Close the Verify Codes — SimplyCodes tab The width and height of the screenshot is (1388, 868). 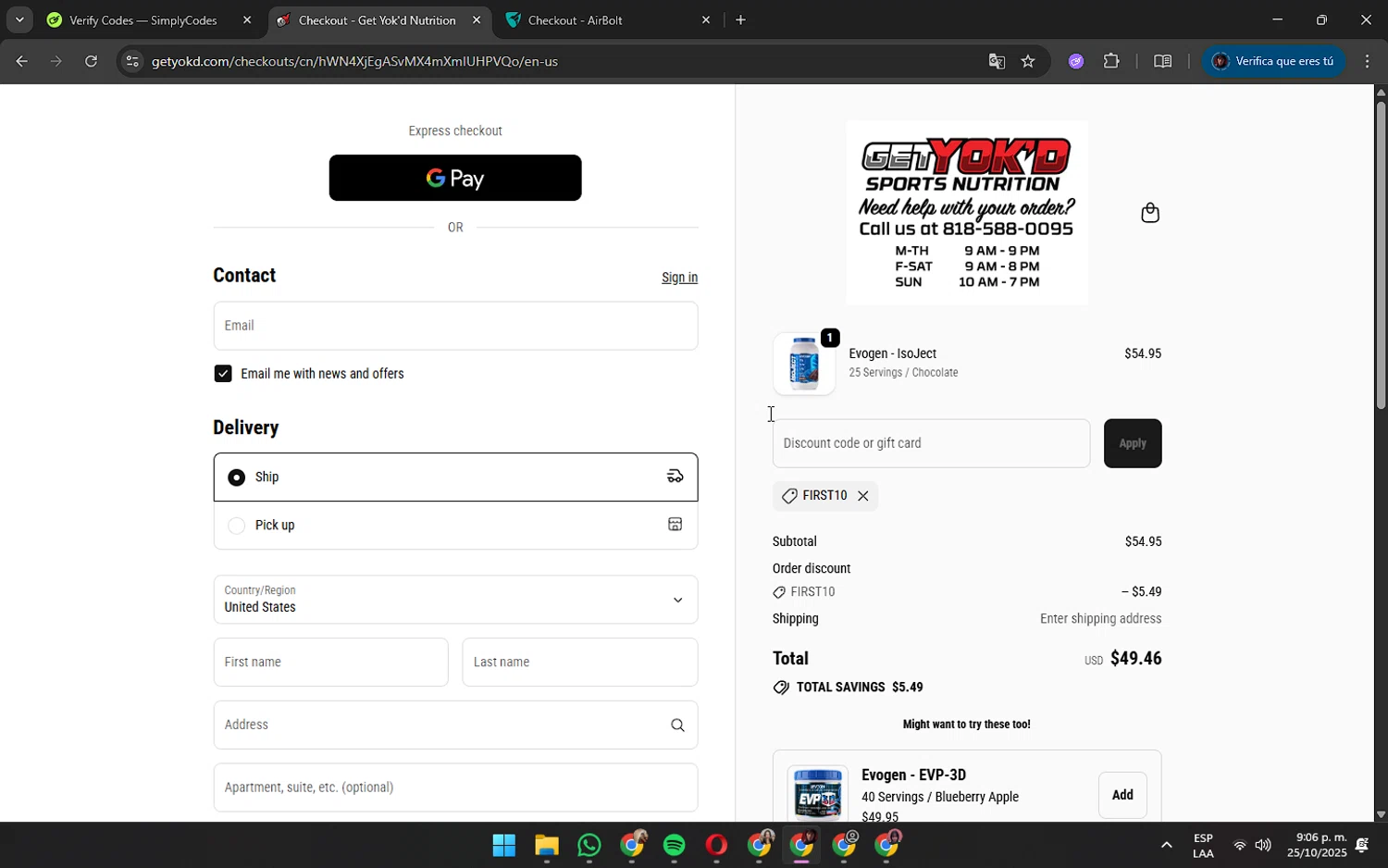[247, 20]
